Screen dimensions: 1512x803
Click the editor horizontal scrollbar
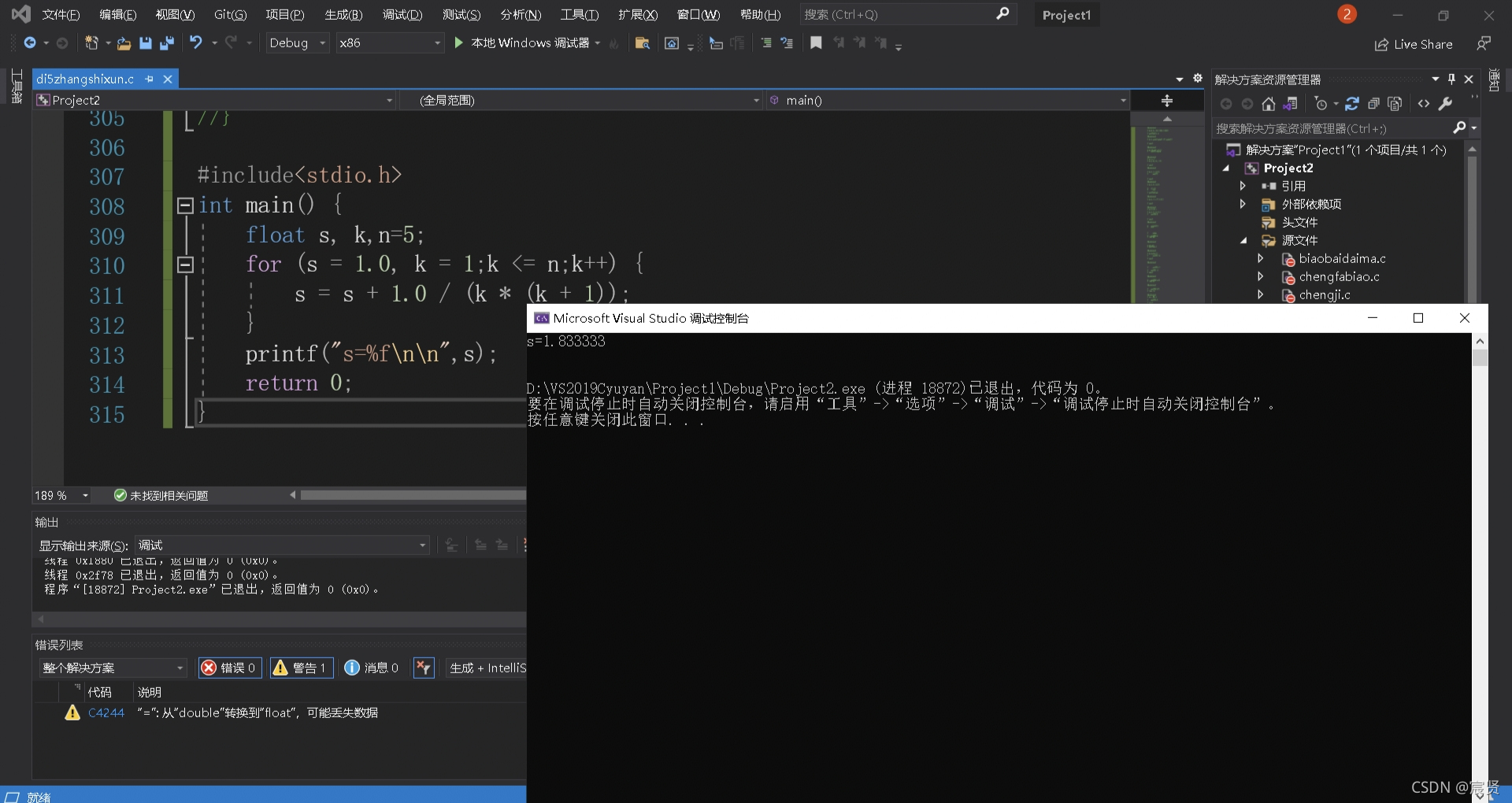click(x=413, y=495)
